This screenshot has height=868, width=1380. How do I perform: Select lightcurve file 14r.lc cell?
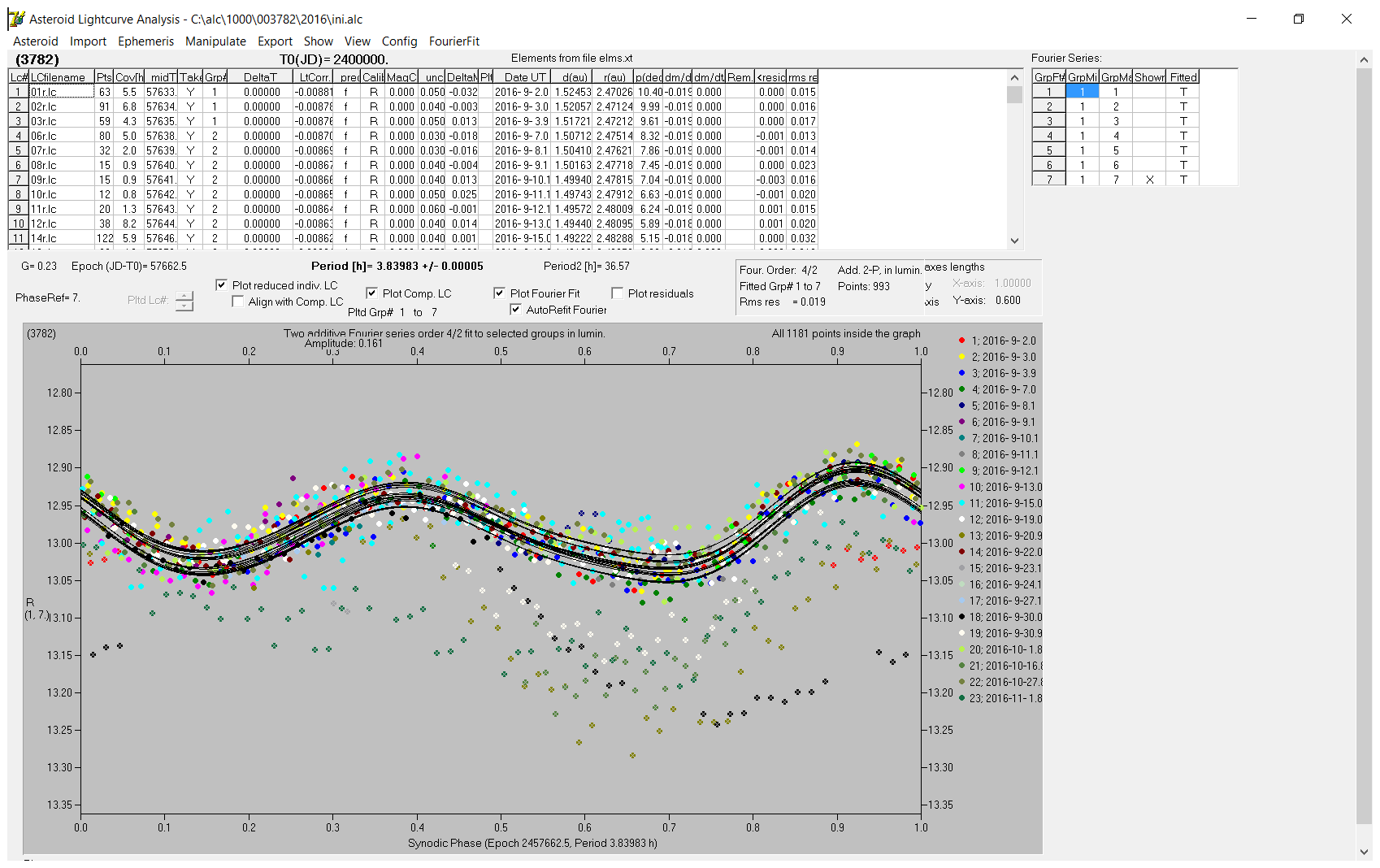tap(62, 238)
